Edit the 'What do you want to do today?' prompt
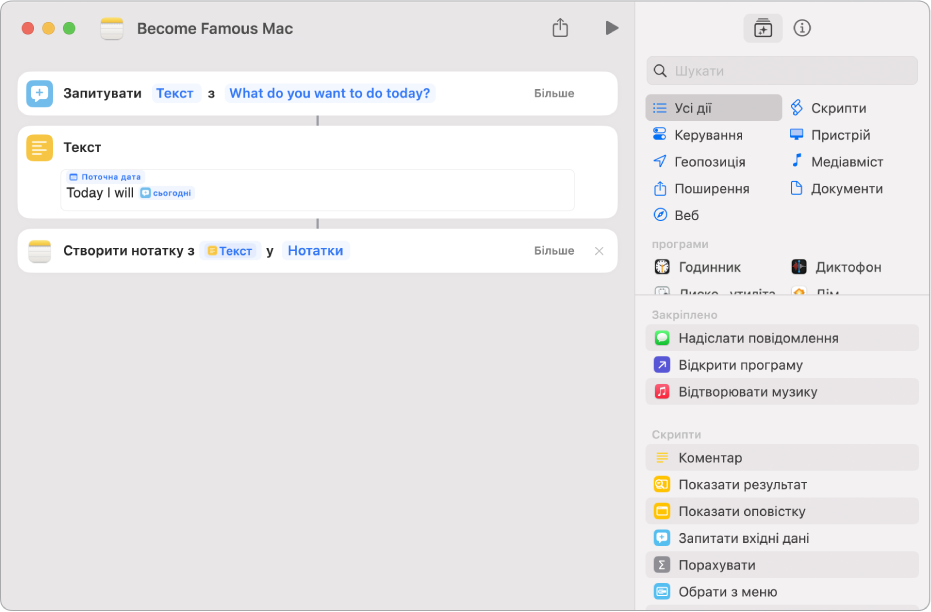This screenshot has height=612, width=931. [330, 93]
